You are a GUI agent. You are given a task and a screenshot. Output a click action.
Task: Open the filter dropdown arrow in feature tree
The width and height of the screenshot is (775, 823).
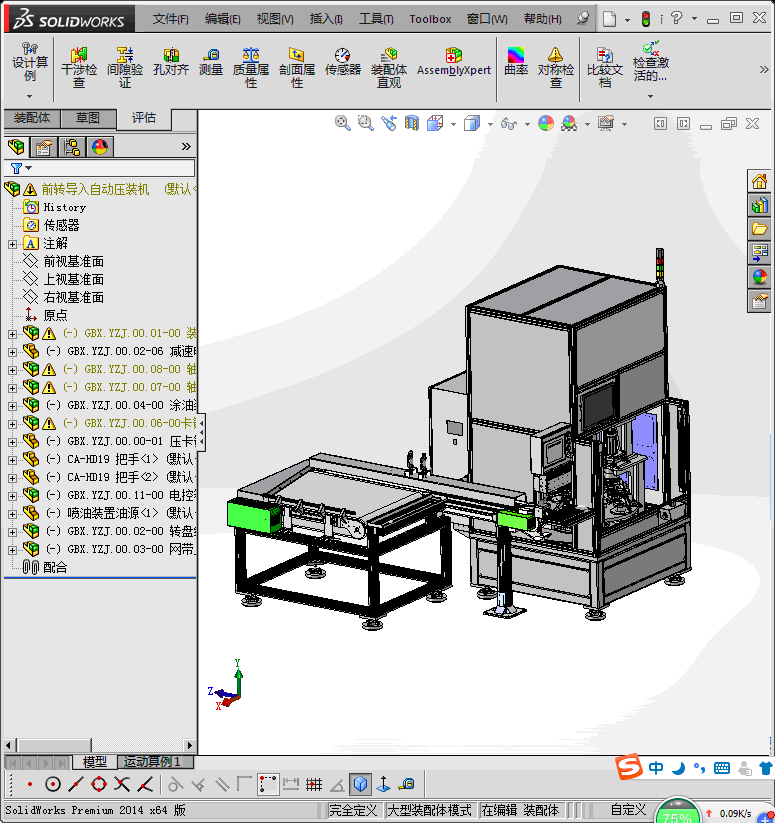(x=29, y=168)
